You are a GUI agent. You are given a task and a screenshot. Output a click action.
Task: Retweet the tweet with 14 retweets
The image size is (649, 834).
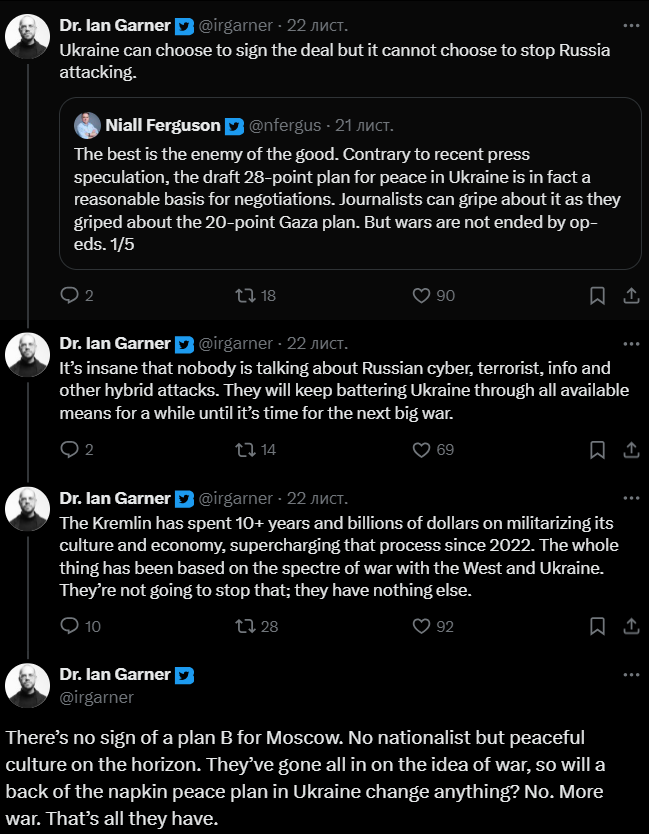243,449
